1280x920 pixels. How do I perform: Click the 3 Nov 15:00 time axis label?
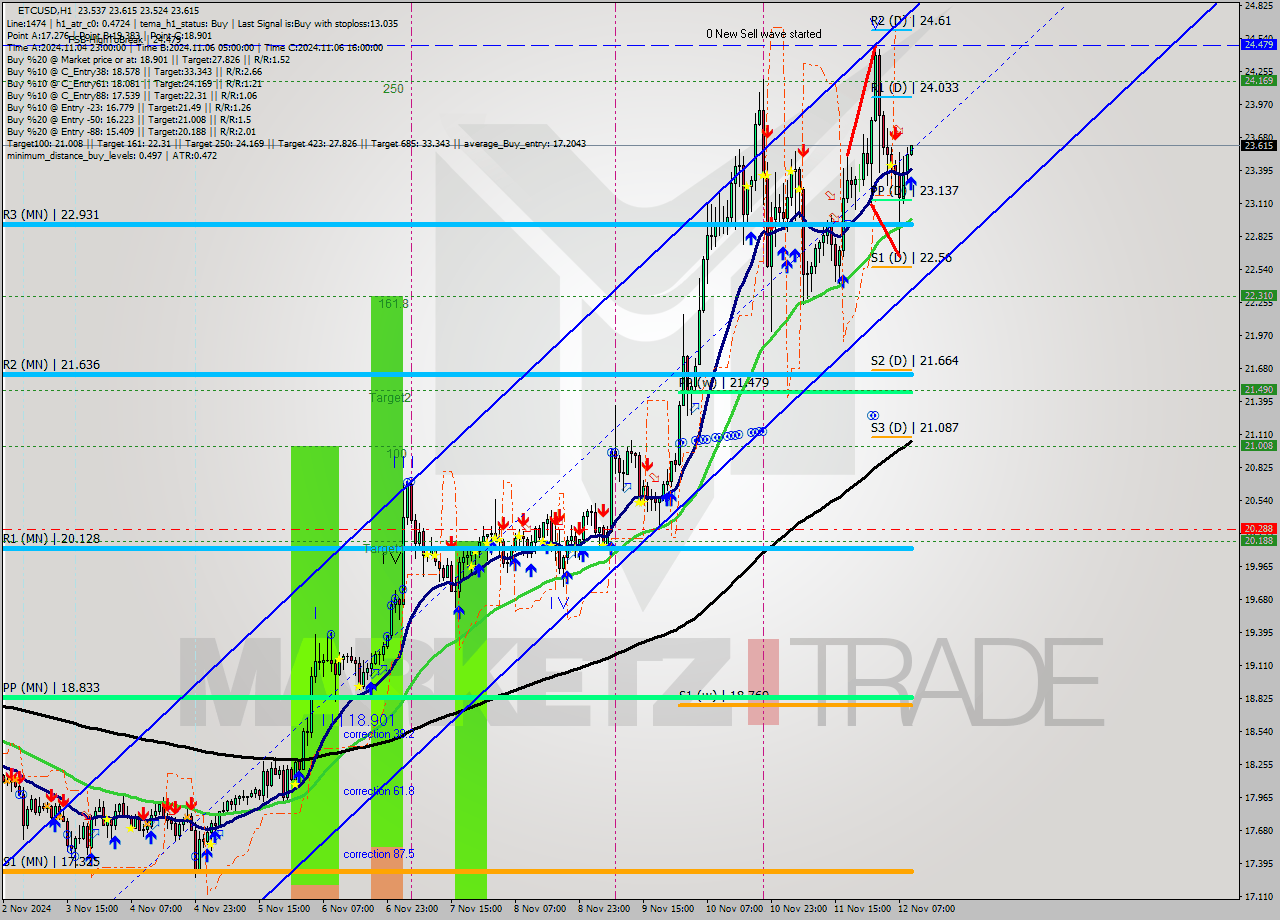tap(90, 909)
